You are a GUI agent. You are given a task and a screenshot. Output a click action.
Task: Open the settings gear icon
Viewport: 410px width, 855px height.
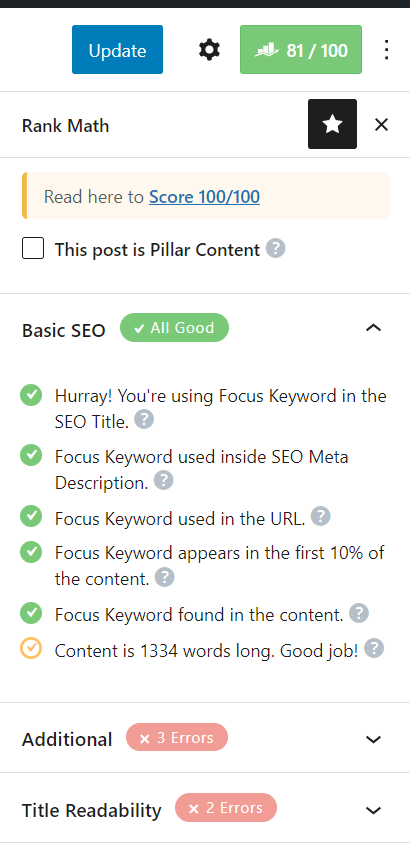point(209,50)
